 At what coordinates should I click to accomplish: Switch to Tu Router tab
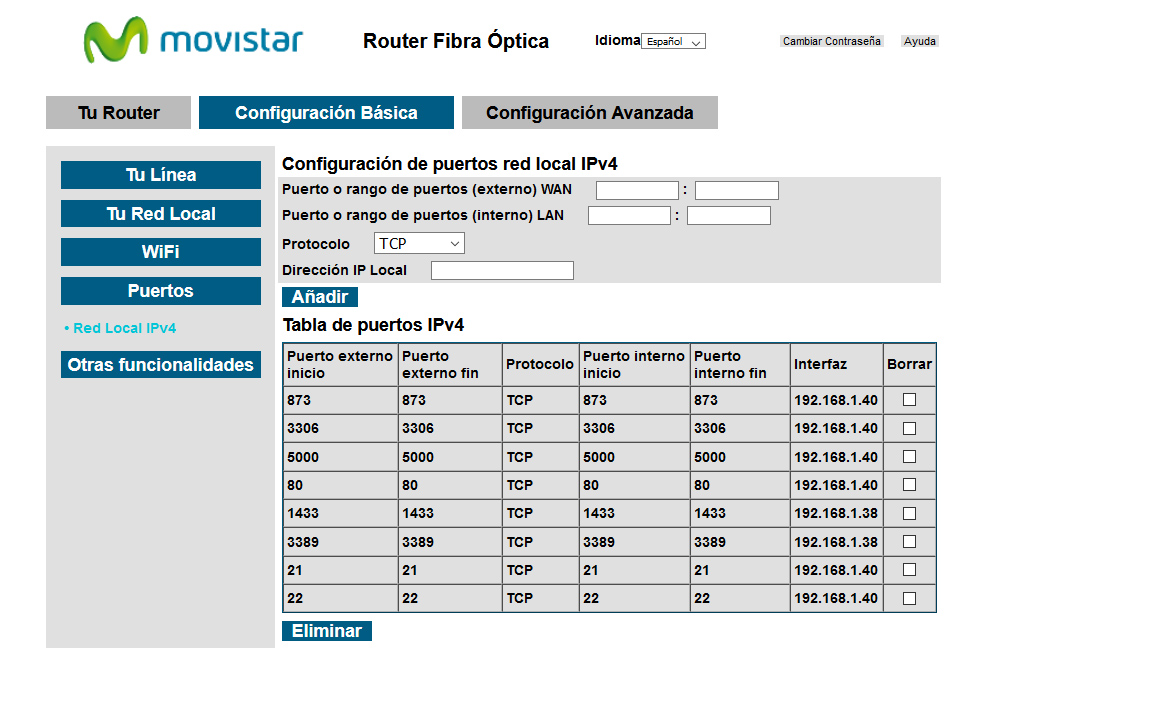118,113
